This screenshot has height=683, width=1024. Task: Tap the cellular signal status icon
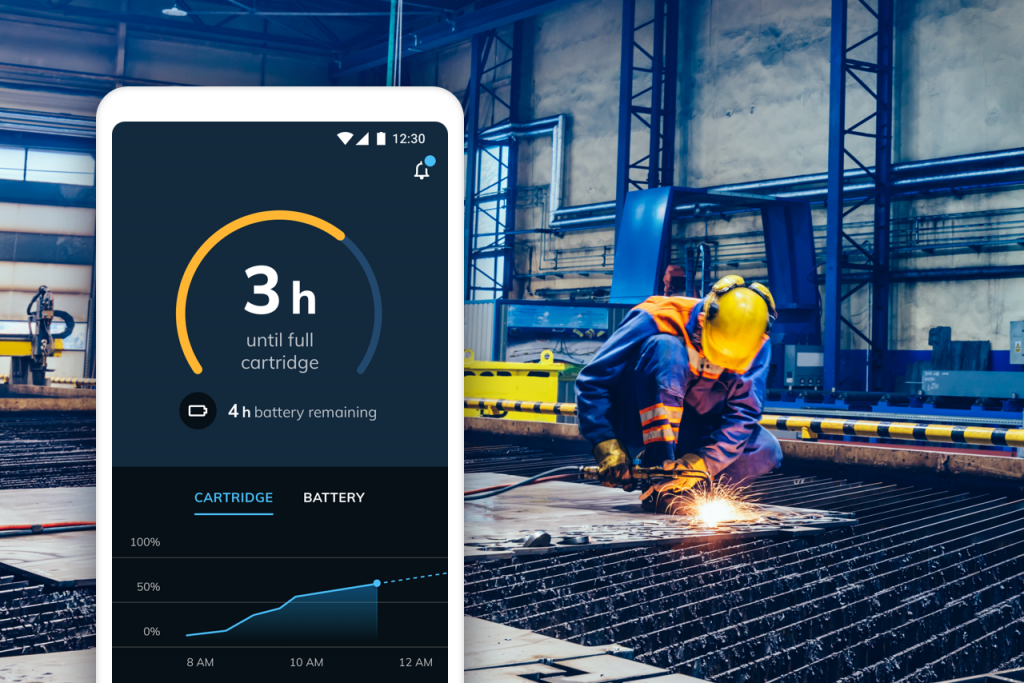coord(362,138)
